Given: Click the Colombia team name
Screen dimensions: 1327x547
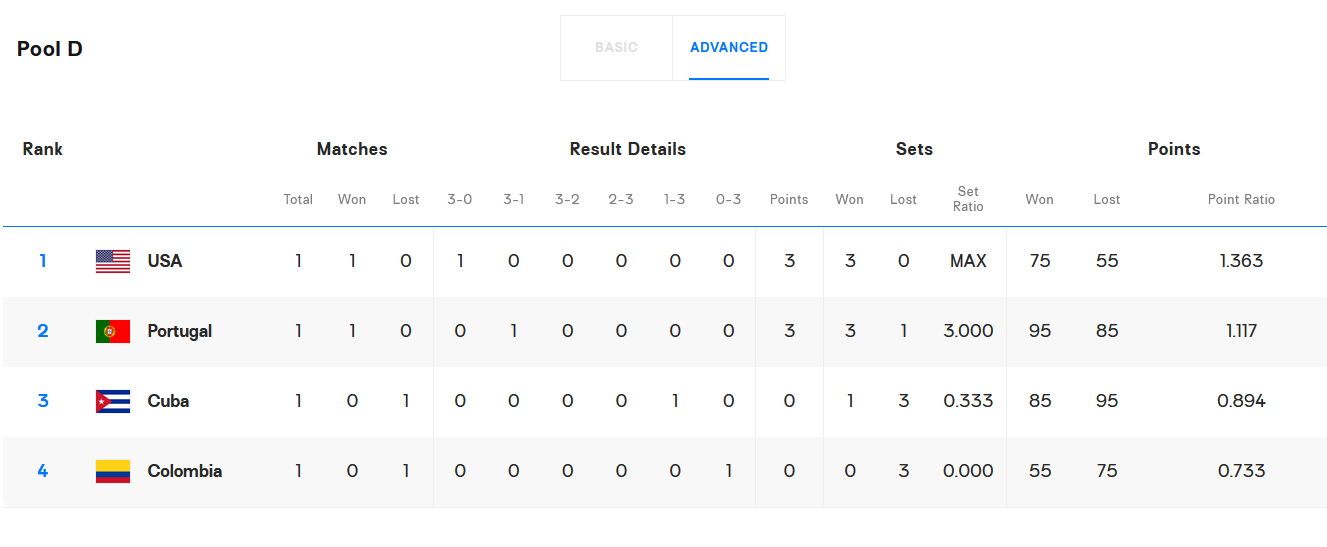Looking at the screenshot, I should click(185, 472).
